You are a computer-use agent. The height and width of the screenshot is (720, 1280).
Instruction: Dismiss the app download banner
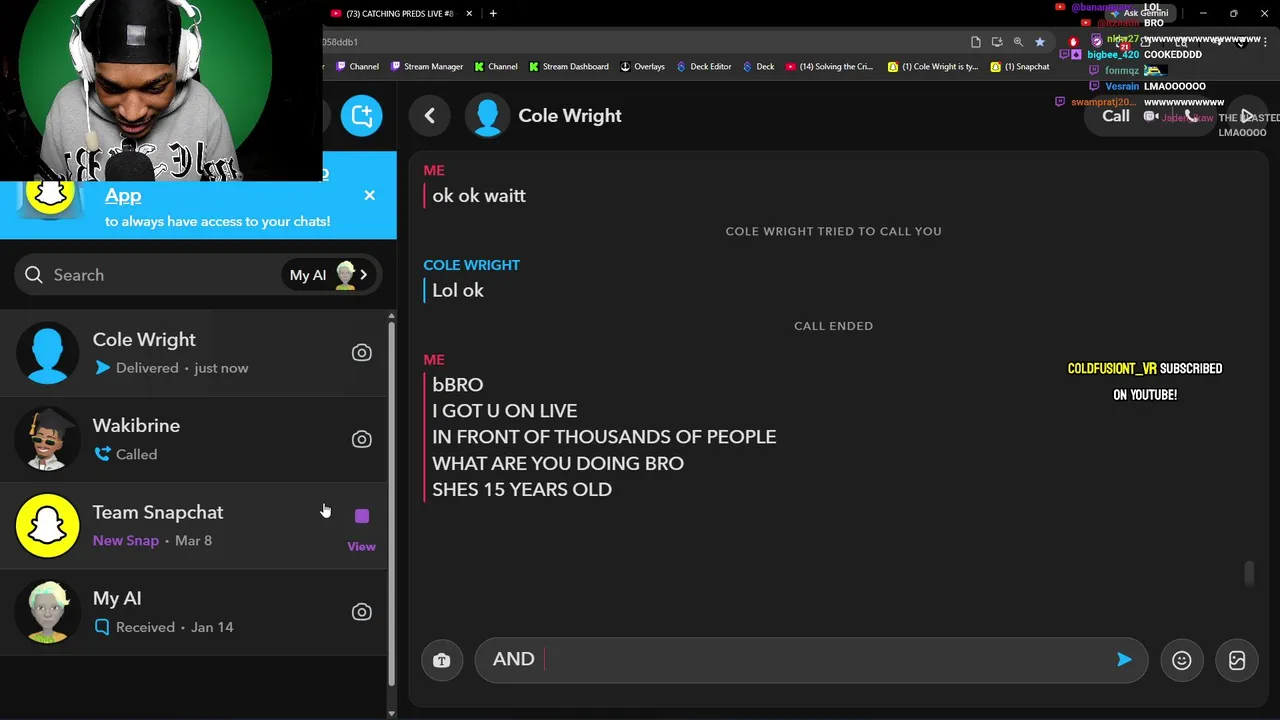tap(369, 195)
